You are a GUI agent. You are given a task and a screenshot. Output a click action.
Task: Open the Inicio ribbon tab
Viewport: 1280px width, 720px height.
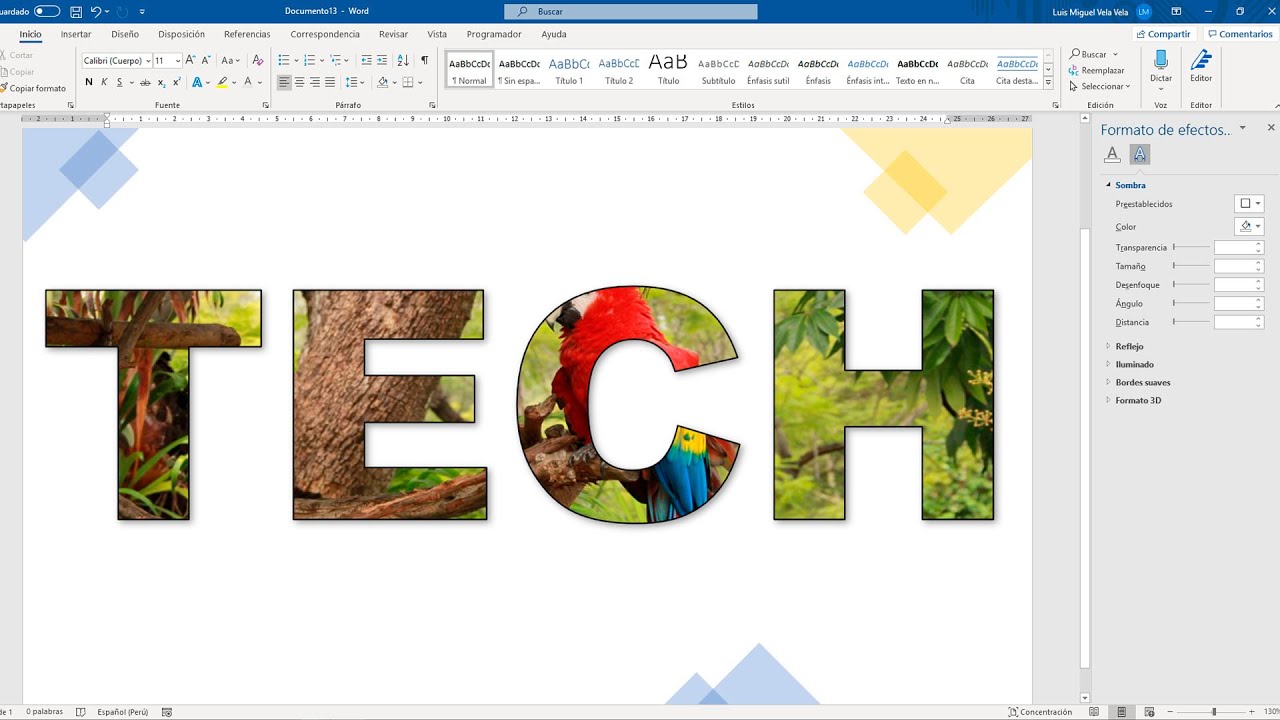30,34
